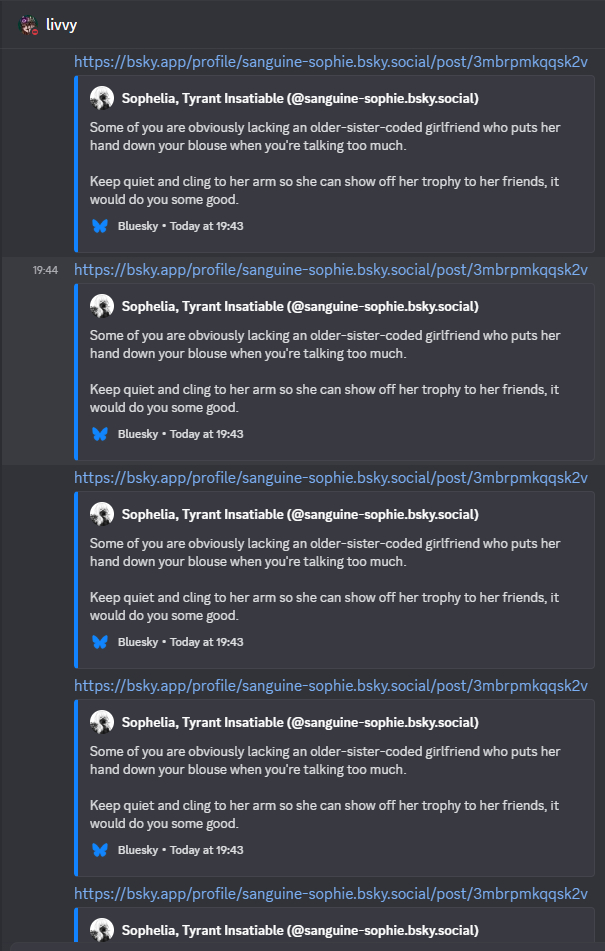Screen dimensions: 605x951
Task: Click the Bluesky butterfly icon in the first embed
Action: [100, 226]
